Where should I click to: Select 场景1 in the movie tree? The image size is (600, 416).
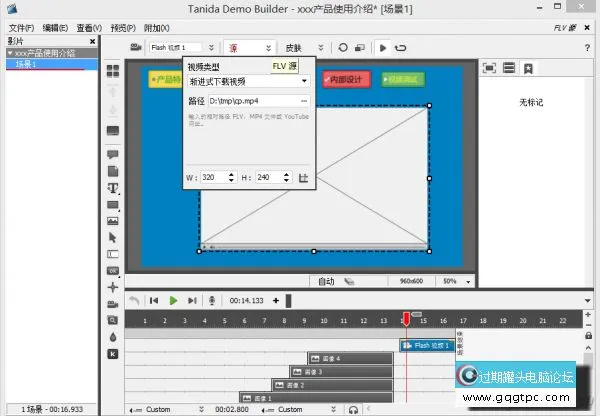click(26, 64)
